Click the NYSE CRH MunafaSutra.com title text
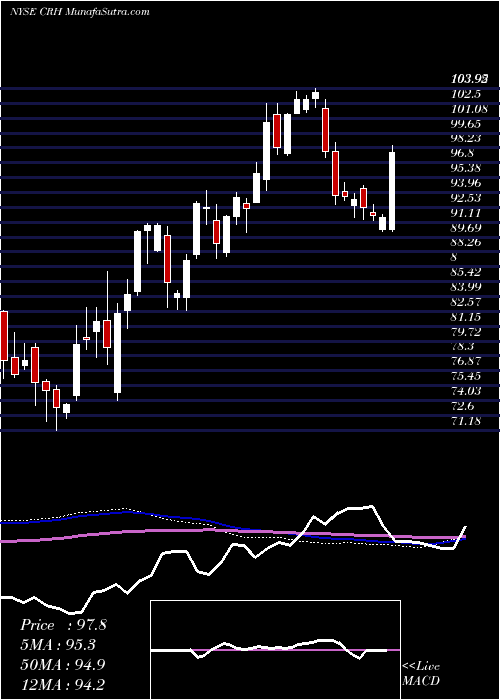The width and height of the screenshot is (500, 700). 79,12
